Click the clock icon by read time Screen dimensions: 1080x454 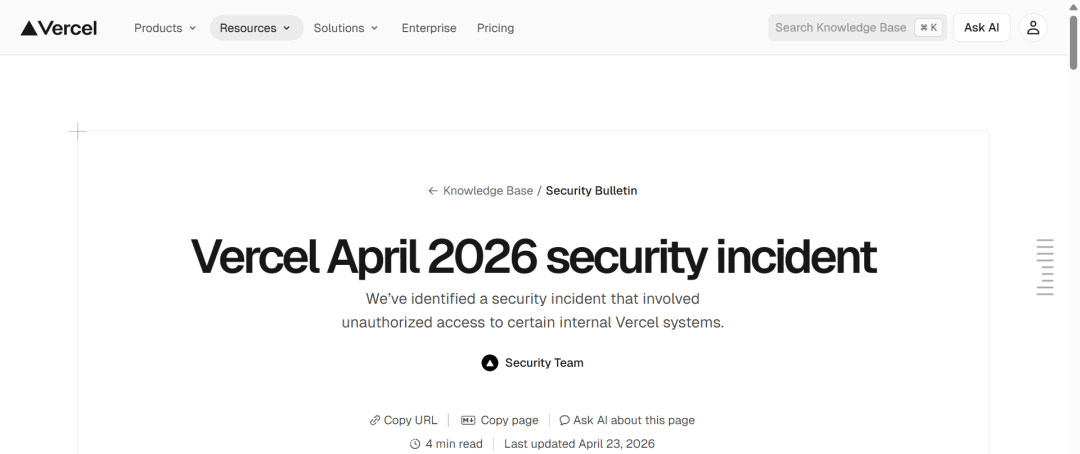415,444
